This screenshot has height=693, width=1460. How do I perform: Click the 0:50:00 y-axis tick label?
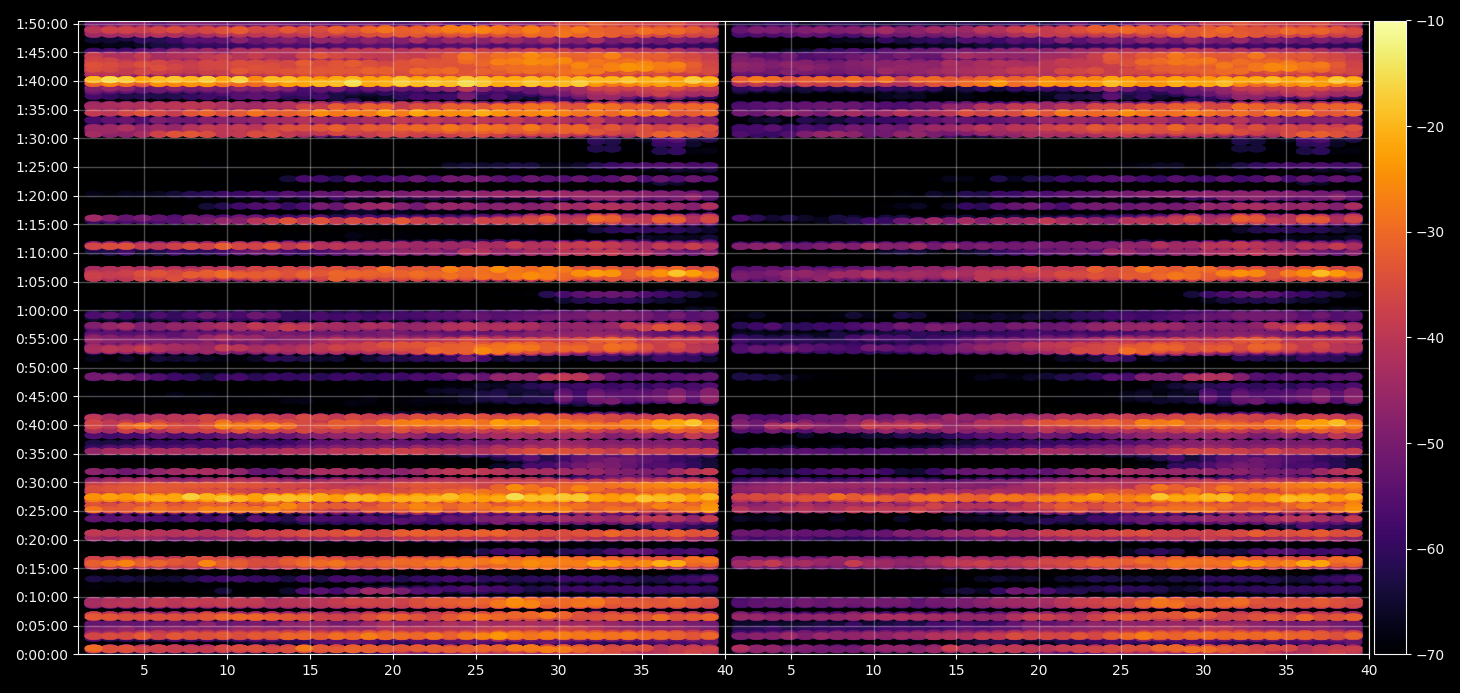tap(42, 368)
